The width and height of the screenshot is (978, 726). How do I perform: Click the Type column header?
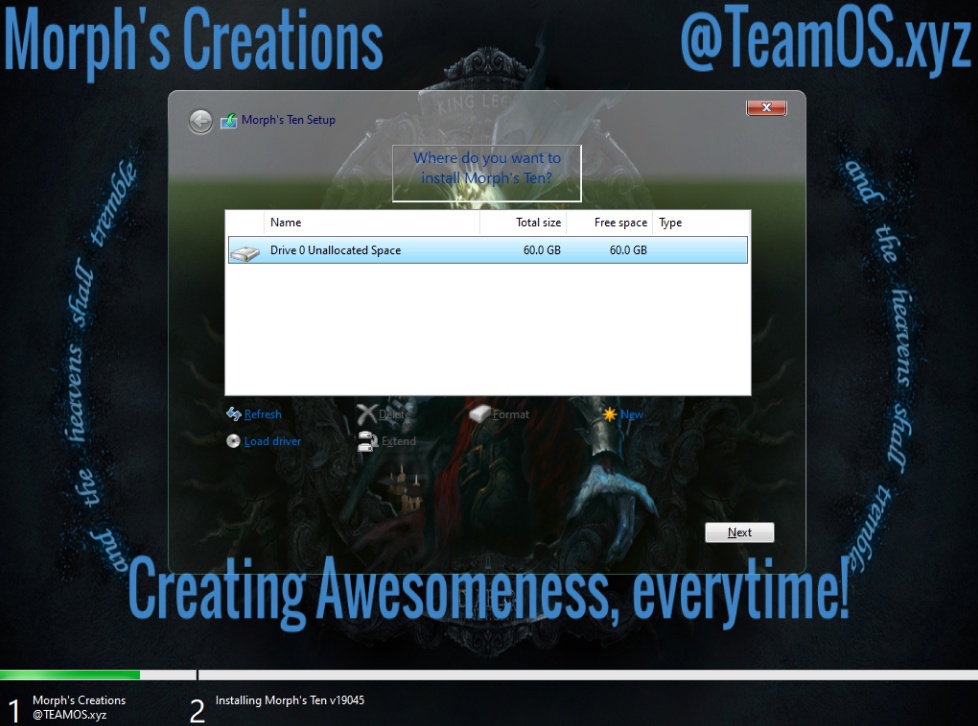point(700,223)
